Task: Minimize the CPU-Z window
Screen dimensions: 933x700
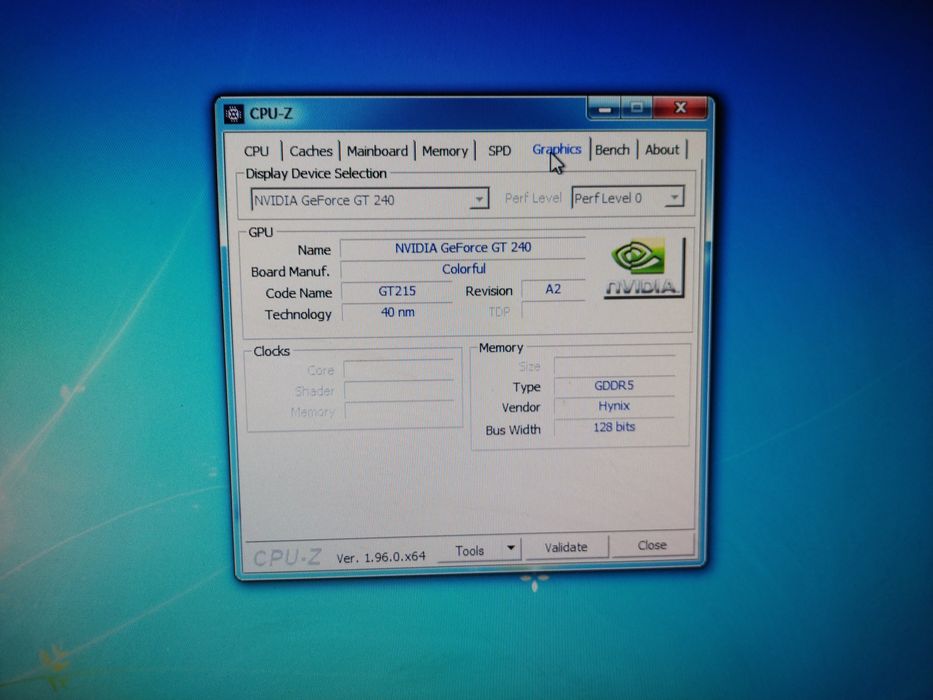Action: (x=605, y=108)
